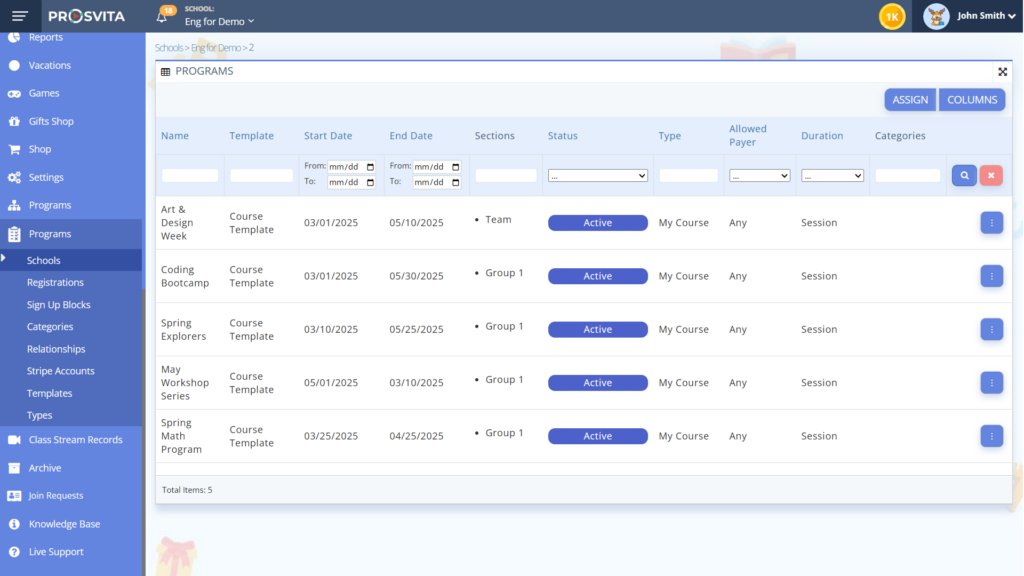The width and height of the screenshot is (1024, 576).
Task: Open actions menu for Spring Math Program
Action: [x=991, y=436]
